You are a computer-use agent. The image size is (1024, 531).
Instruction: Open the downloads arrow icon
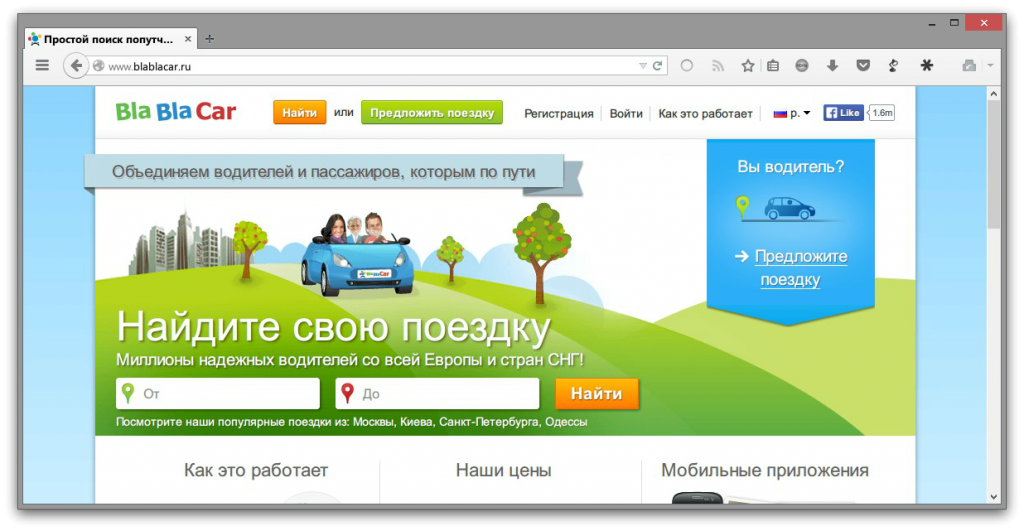pos(832,66)
